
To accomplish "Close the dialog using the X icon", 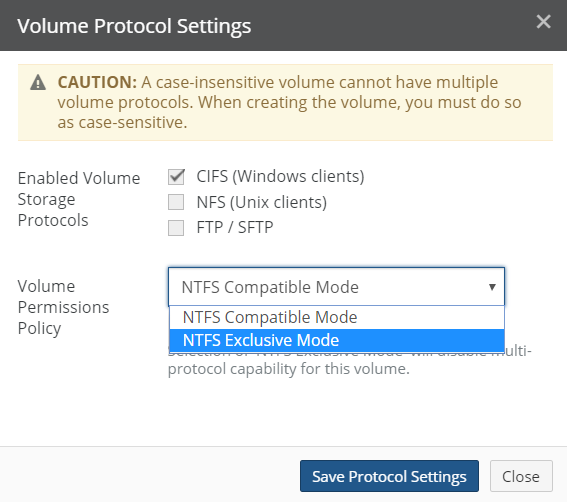I will 543,21.
